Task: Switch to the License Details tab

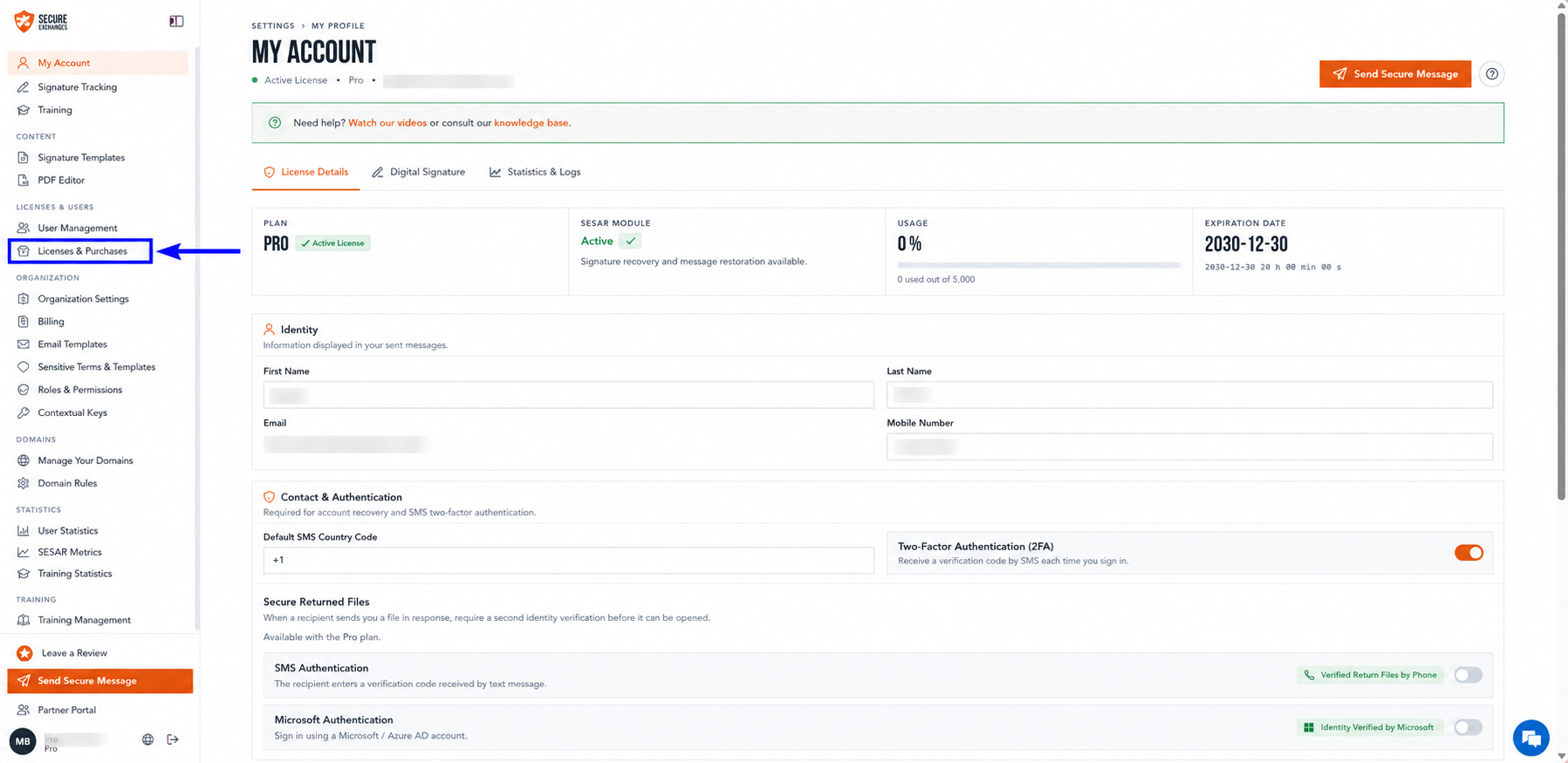Action: click(x=305, y=173)
